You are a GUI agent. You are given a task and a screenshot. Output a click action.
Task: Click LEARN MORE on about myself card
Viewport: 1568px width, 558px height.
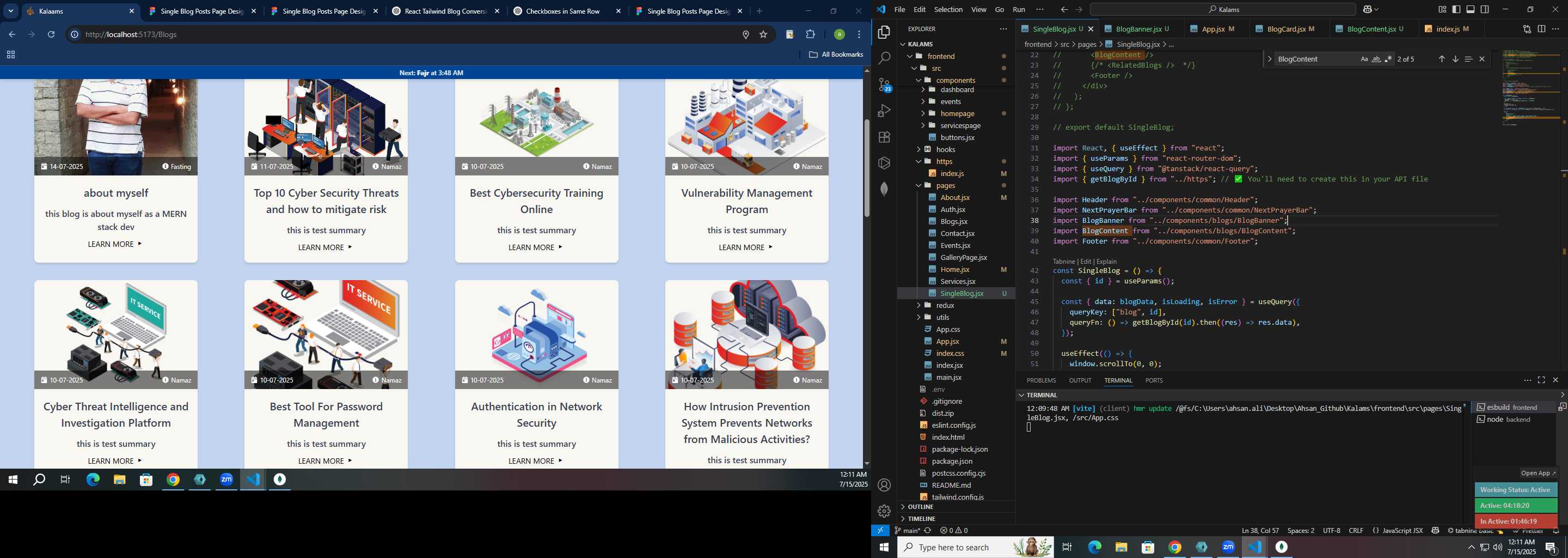coord(115,244)
